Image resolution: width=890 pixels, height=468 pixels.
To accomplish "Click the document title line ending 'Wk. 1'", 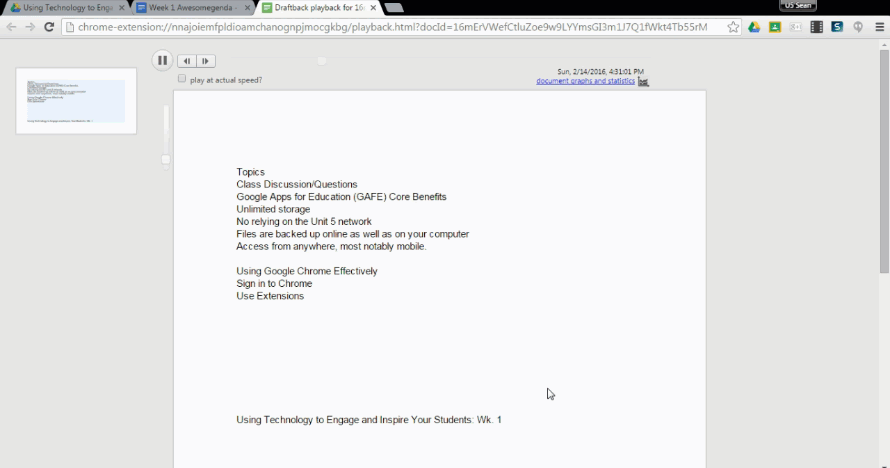I will (x=369, y=420).
